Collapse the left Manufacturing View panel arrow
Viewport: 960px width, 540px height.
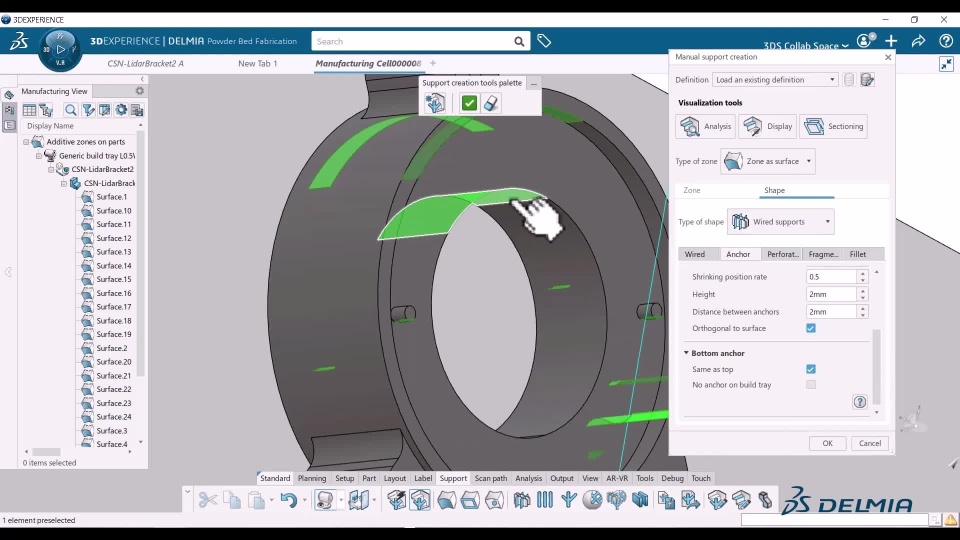coord(143,79)
